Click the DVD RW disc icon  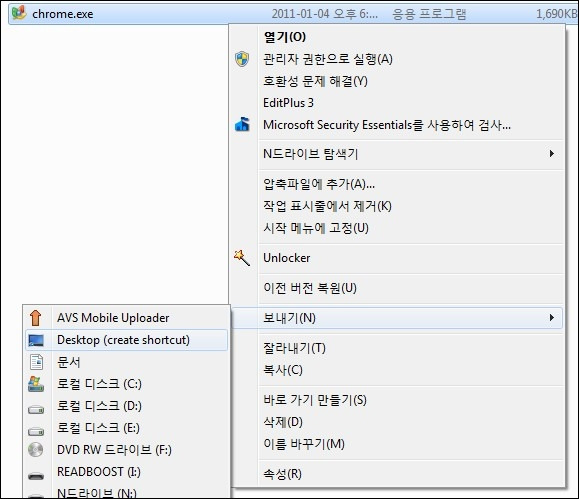(x=36, y=450)
